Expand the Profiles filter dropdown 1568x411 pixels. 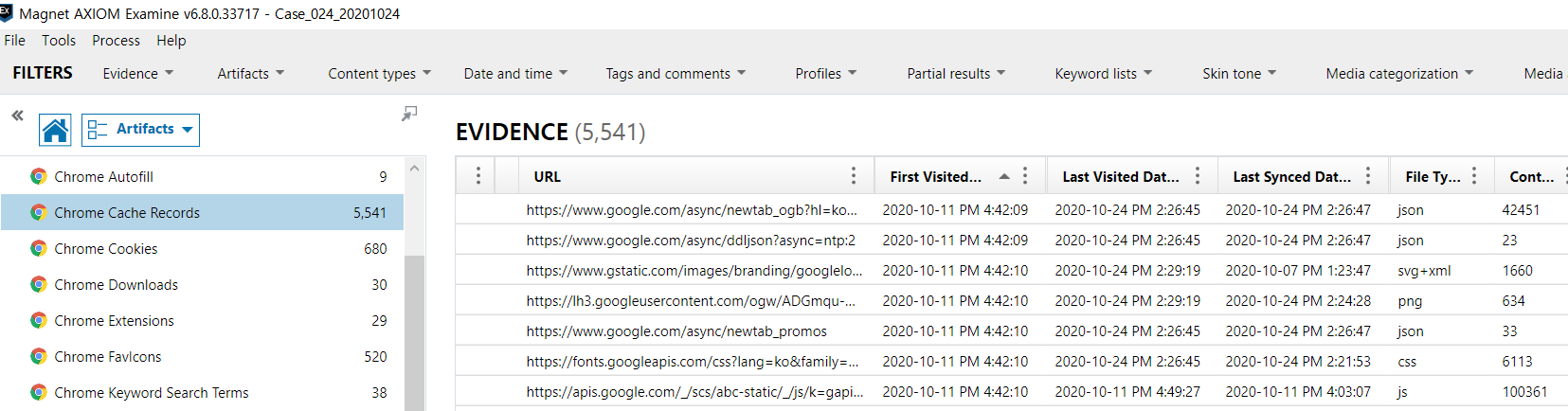click(x=826, y=73)
